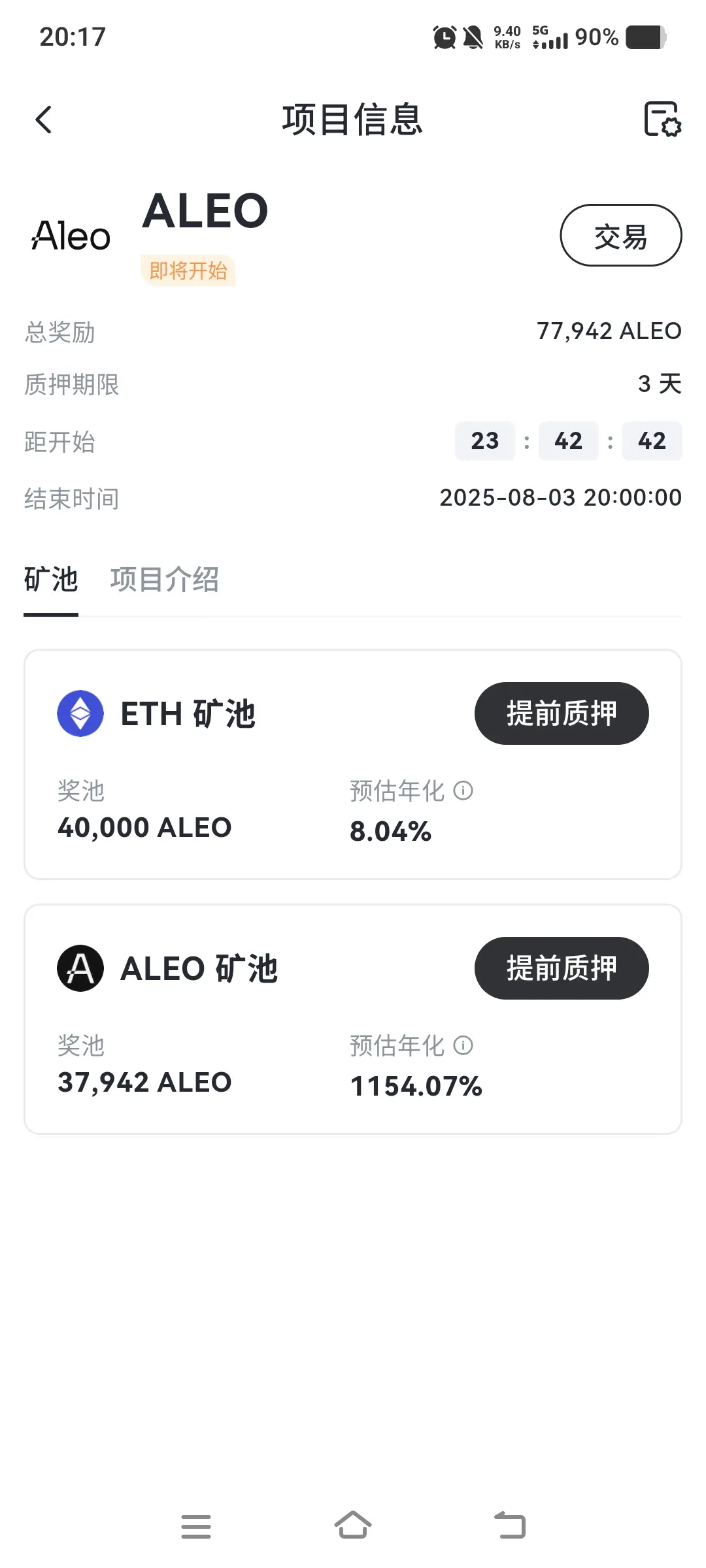Viewport: 706px width, 1568px height.
Task: Tap the alarm clock status bar icon
Action: (445, 37)
